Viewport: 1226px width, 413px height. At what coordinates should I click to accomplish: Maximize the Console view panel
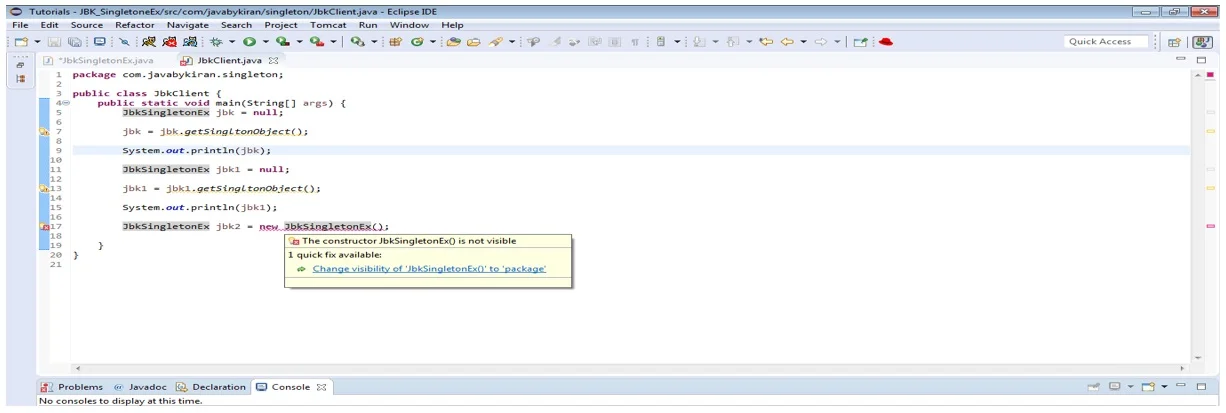(1202, 387)
